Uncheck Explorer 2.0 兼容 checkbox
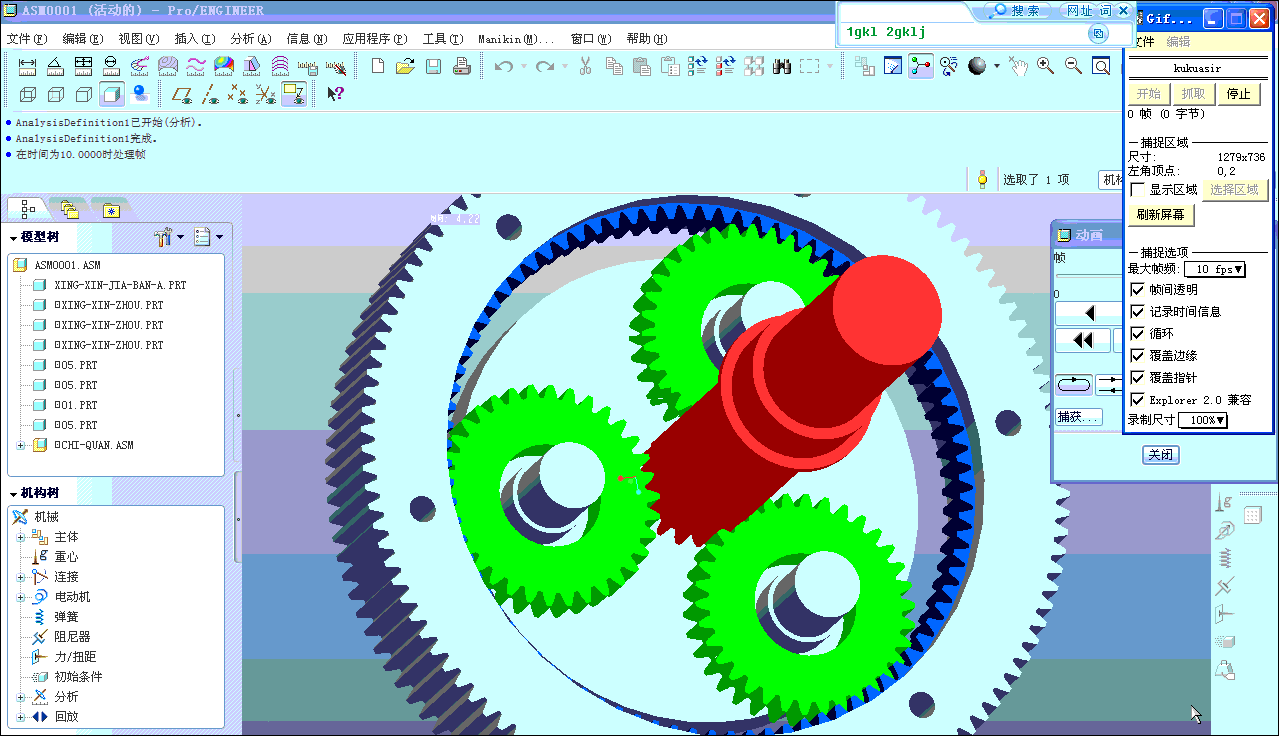 click(1137, 399)
